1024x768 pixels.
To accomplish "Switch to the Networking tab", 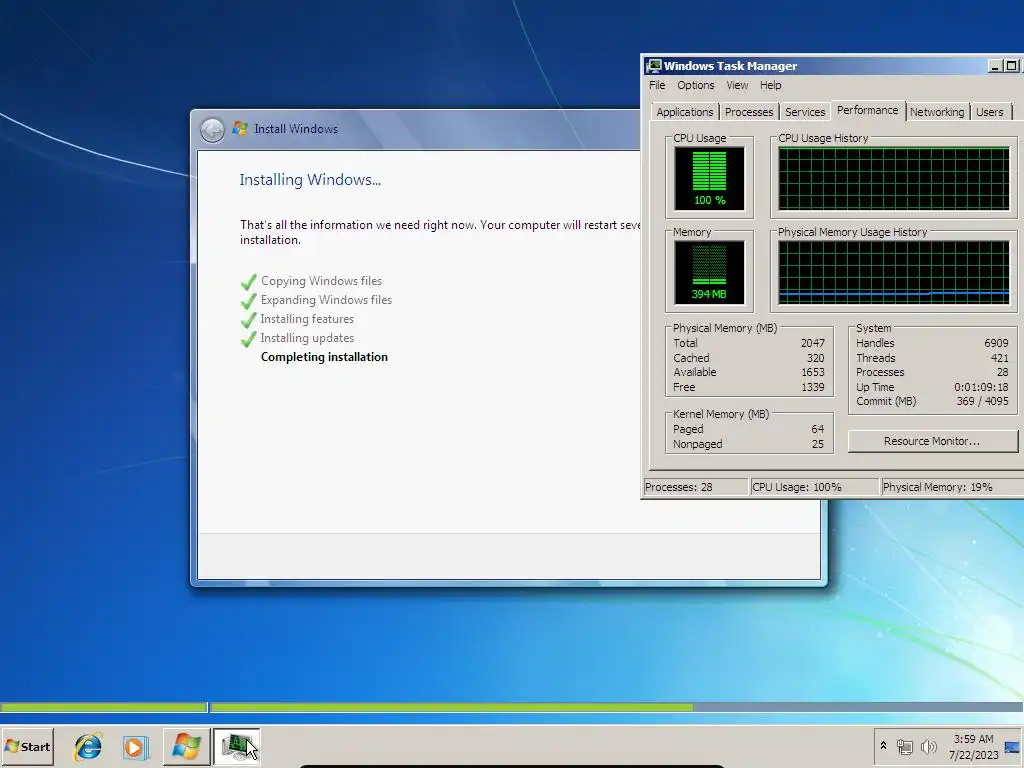I will tap(936, 112).
